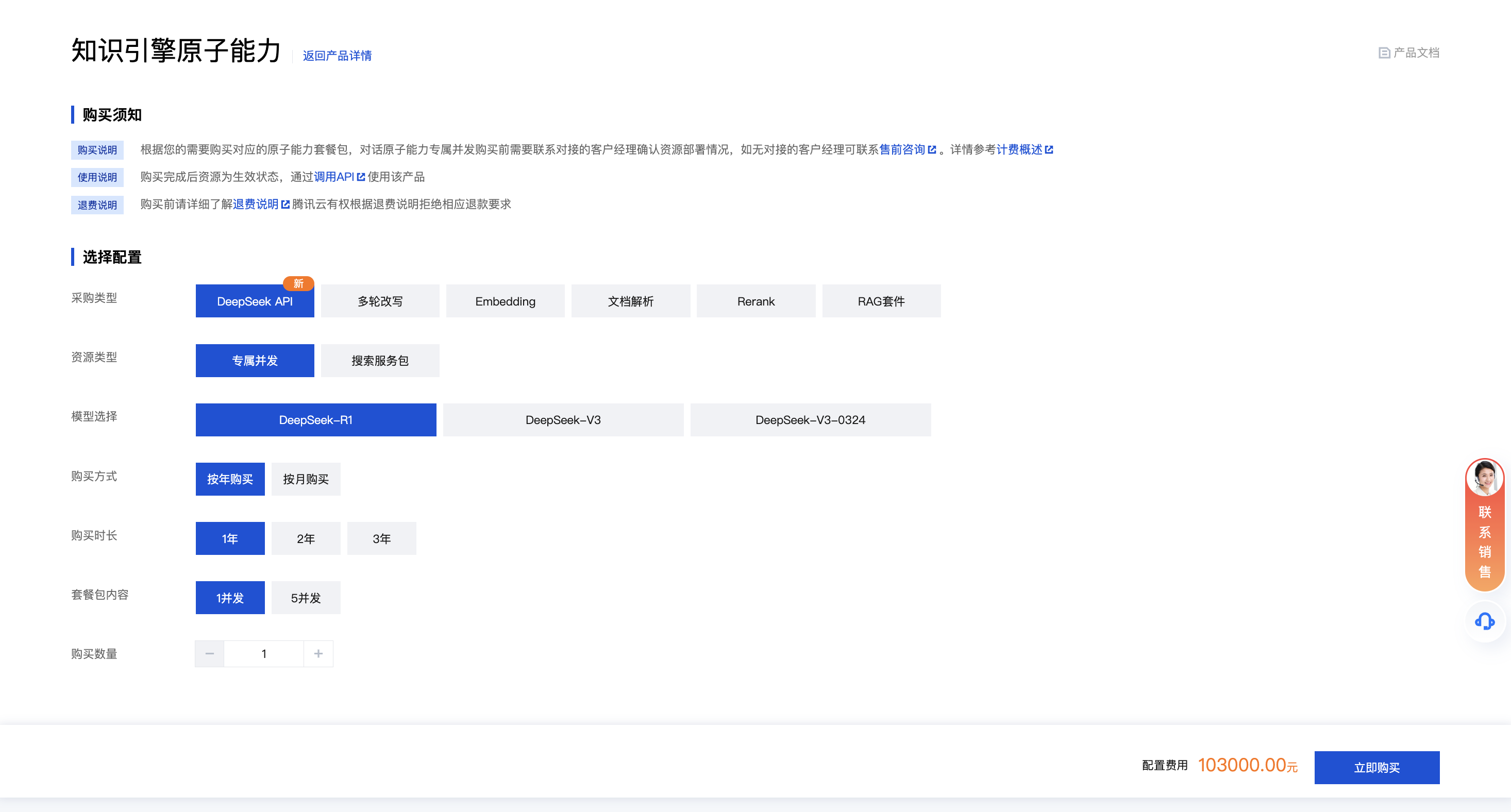Click the 资源类型 label
Viewport: 1511px width, 812px height.
(94, 357)
